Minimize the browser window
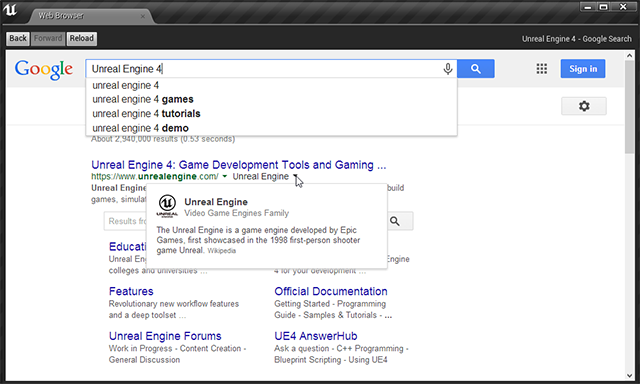The image size is (640, 384). point(588,7)
